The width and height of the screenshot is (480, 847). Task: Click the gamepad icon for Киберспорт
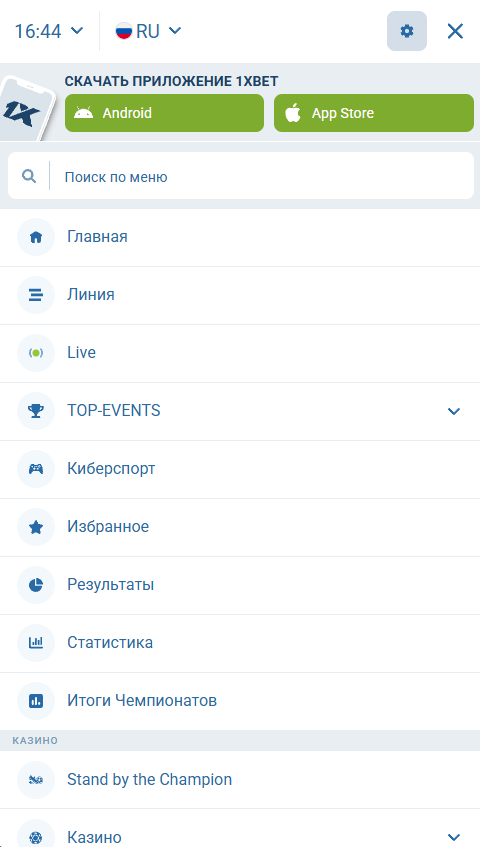(36, 469)
